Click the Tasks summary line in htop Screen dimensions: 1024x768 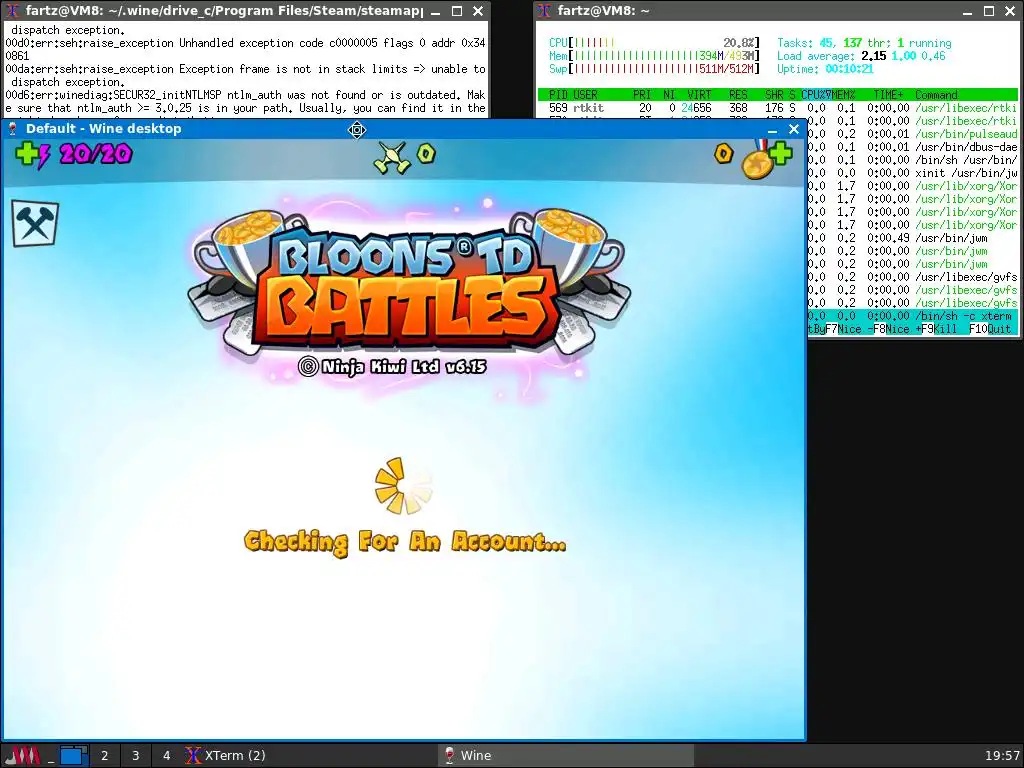click(x=864, y=43)
